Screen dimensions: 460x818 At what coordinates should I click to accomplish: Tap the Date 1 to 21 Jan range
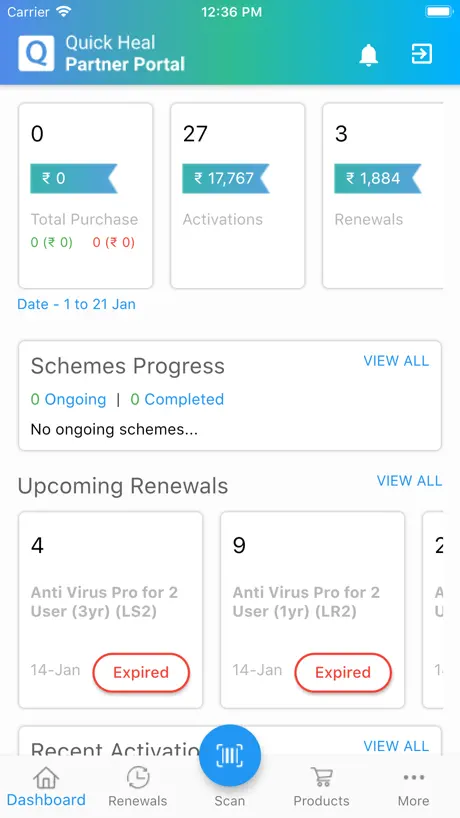77,304
